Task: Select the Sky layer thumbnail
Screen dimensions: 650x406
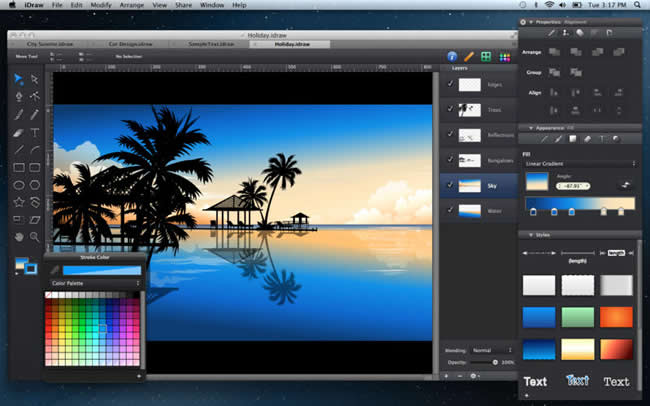Action: (x=469, y=185)
